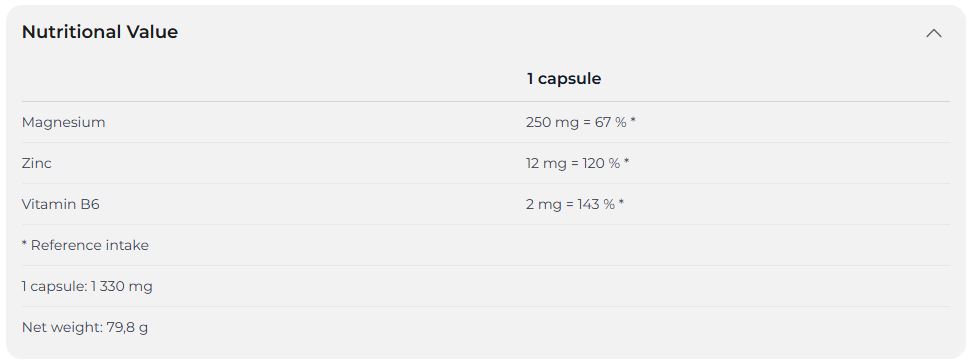Click the 1 330 mg capsule weight figure
972x364 pixels.
[x=122, y=286]
